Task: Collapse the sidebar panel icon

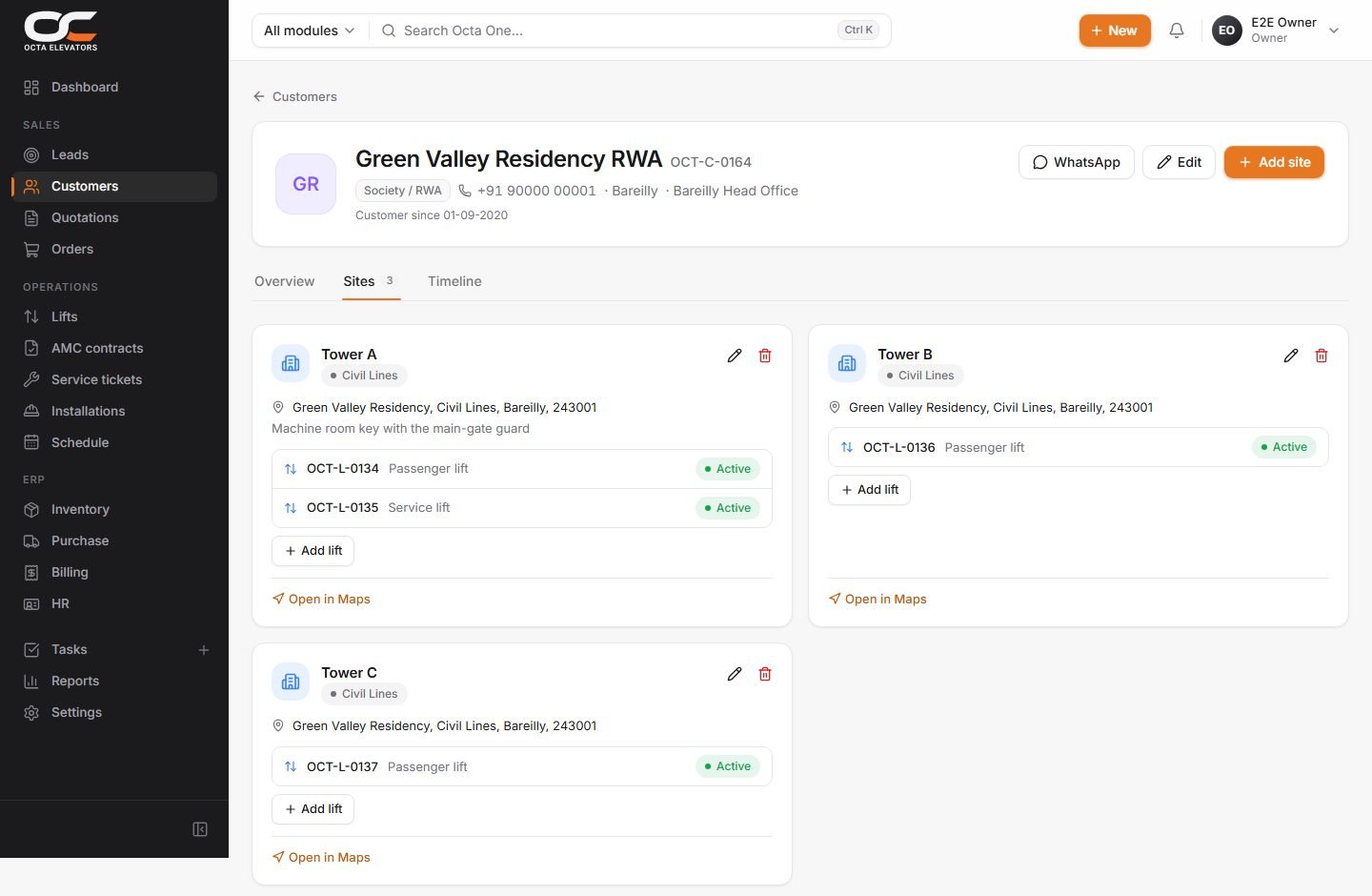Action: point(200,829)
